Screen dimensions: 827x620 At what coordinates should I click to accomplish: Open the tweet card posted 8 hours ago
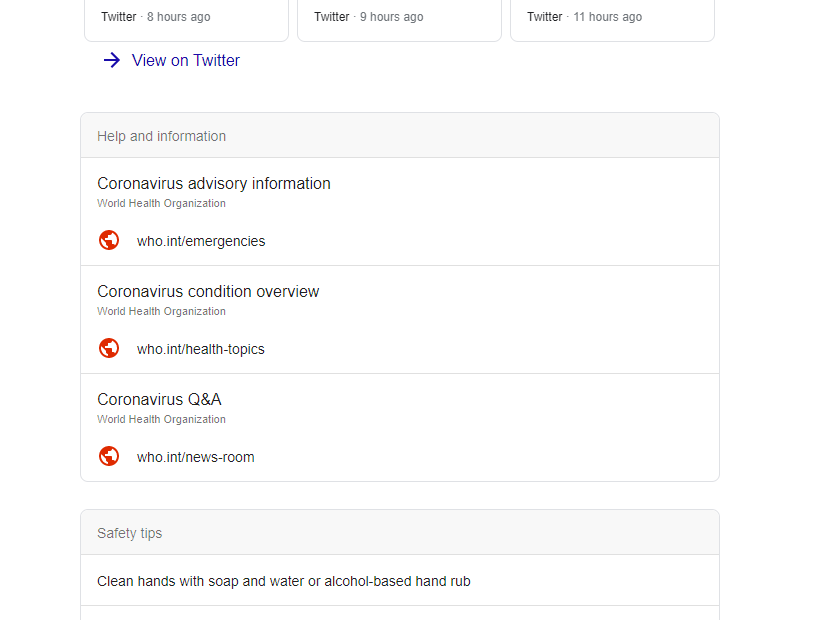coord(186,17)
